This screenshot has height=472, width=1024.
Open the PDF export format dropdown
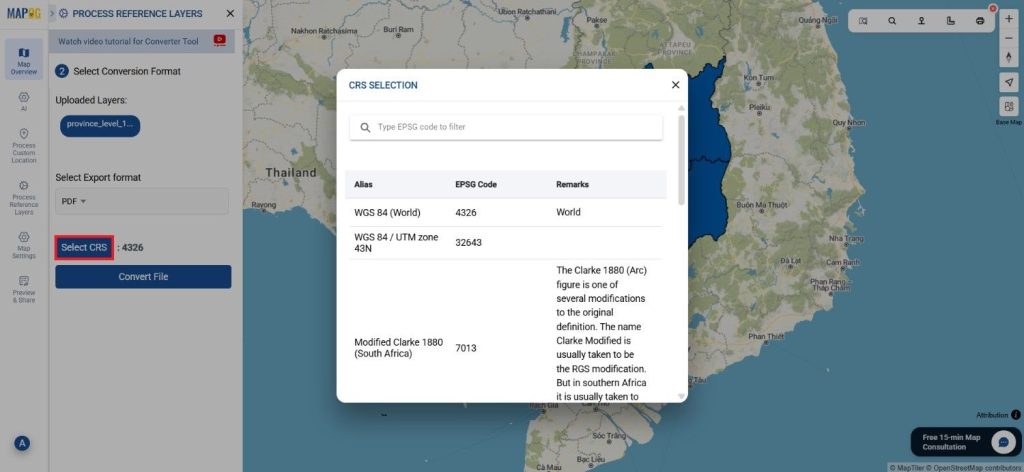[142, 201]
